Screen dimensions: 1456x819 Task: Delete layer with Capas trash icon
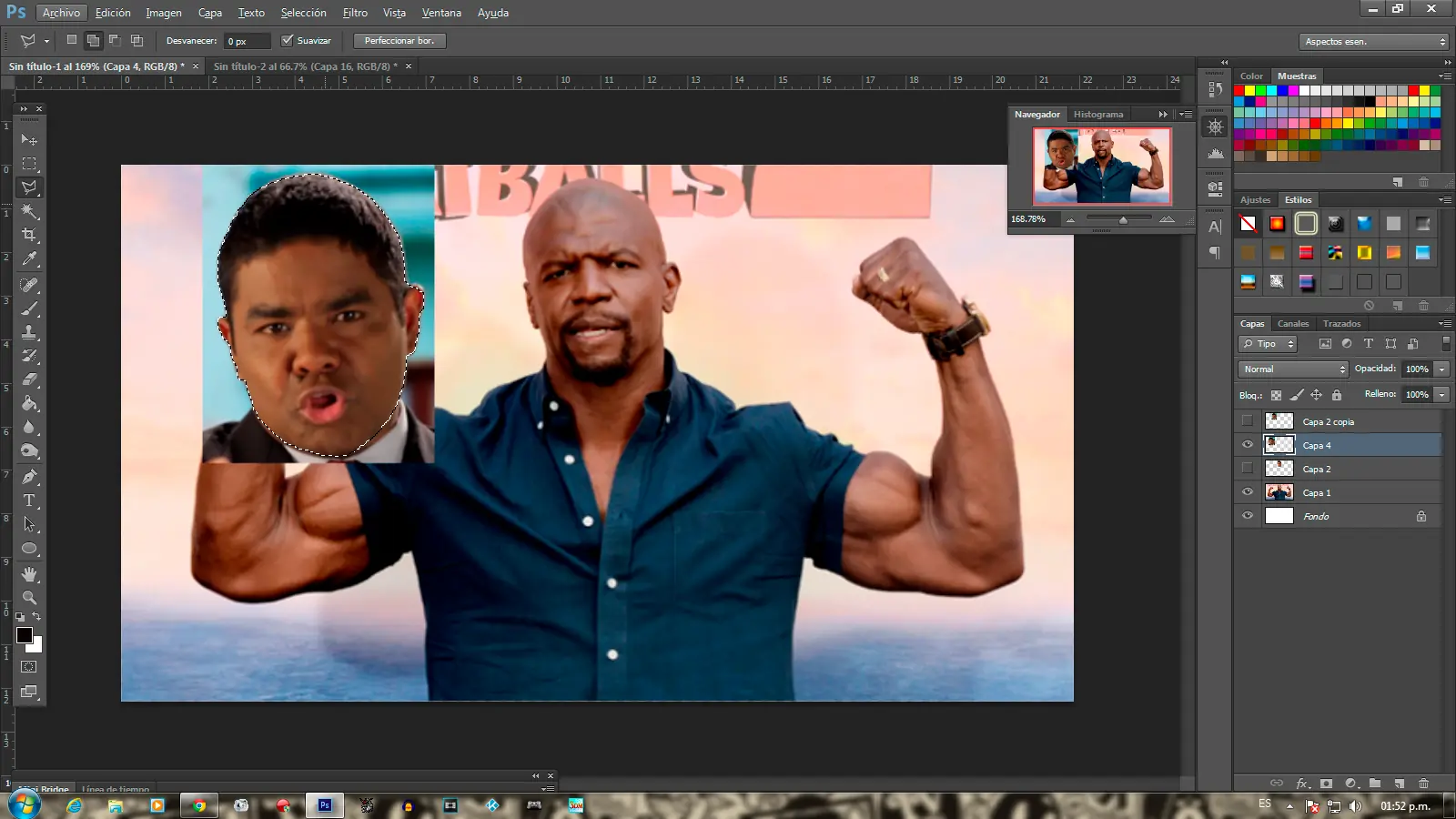coord(1424,784)
